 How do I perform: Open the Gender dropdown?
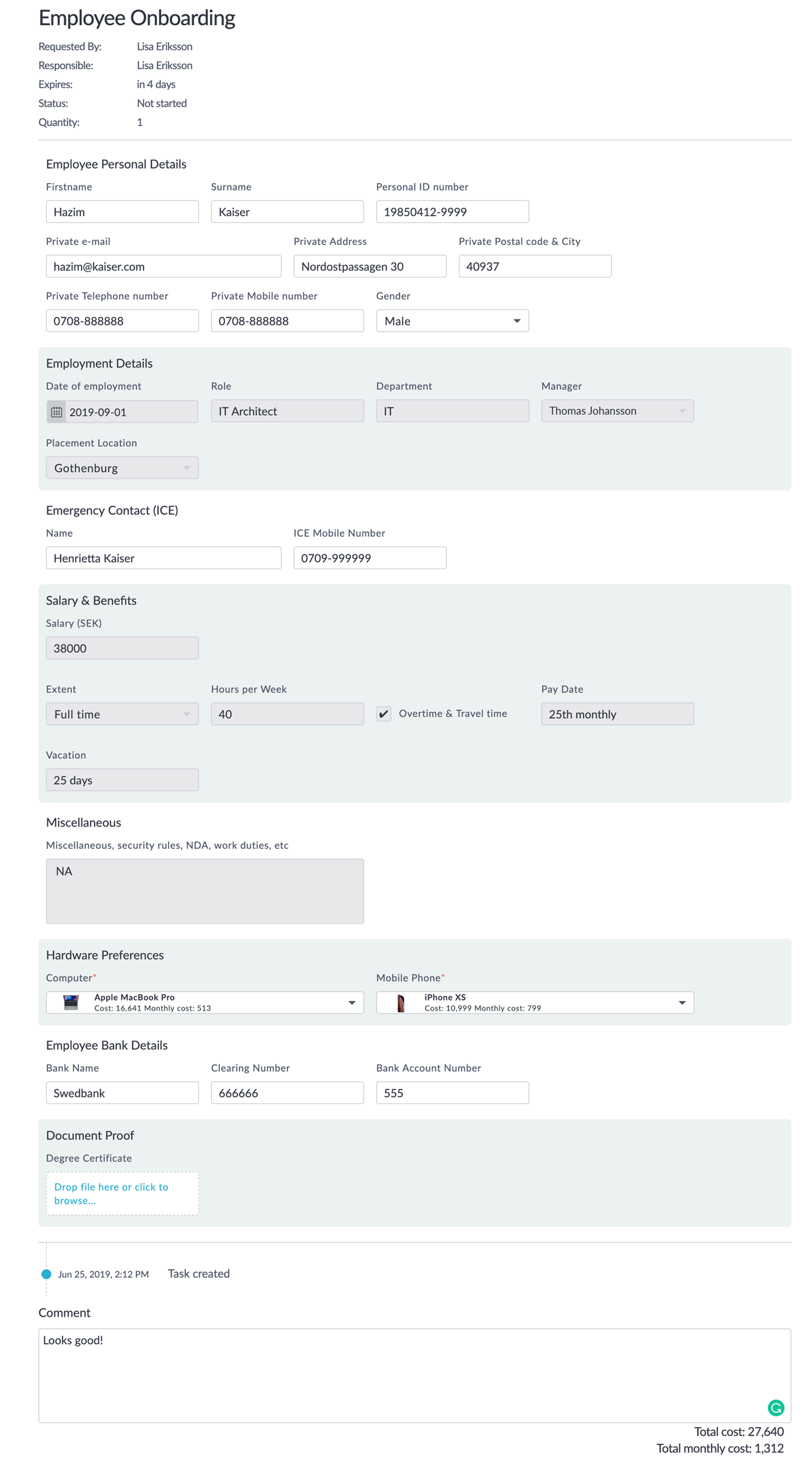(516, 320)
